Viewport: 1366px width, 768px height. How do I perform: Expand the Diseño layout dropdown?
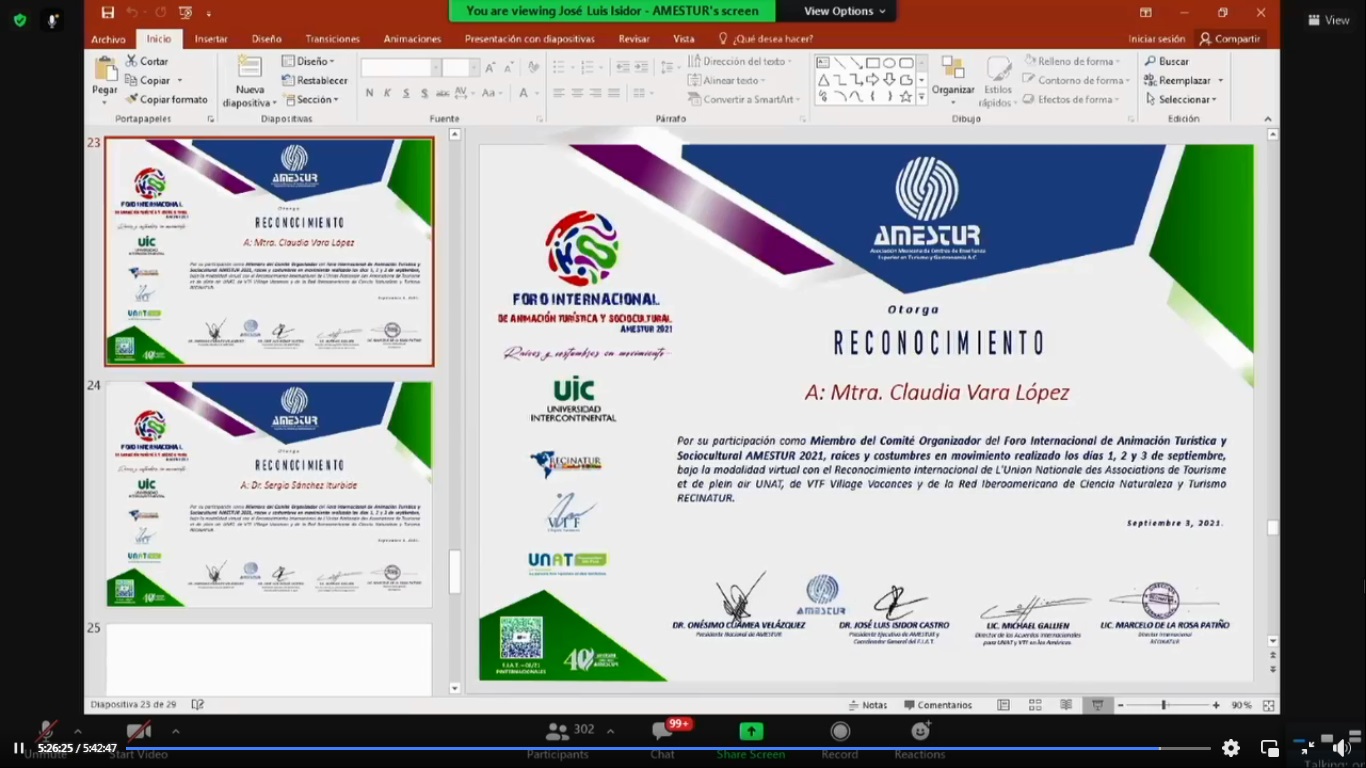tap(310, 61)
